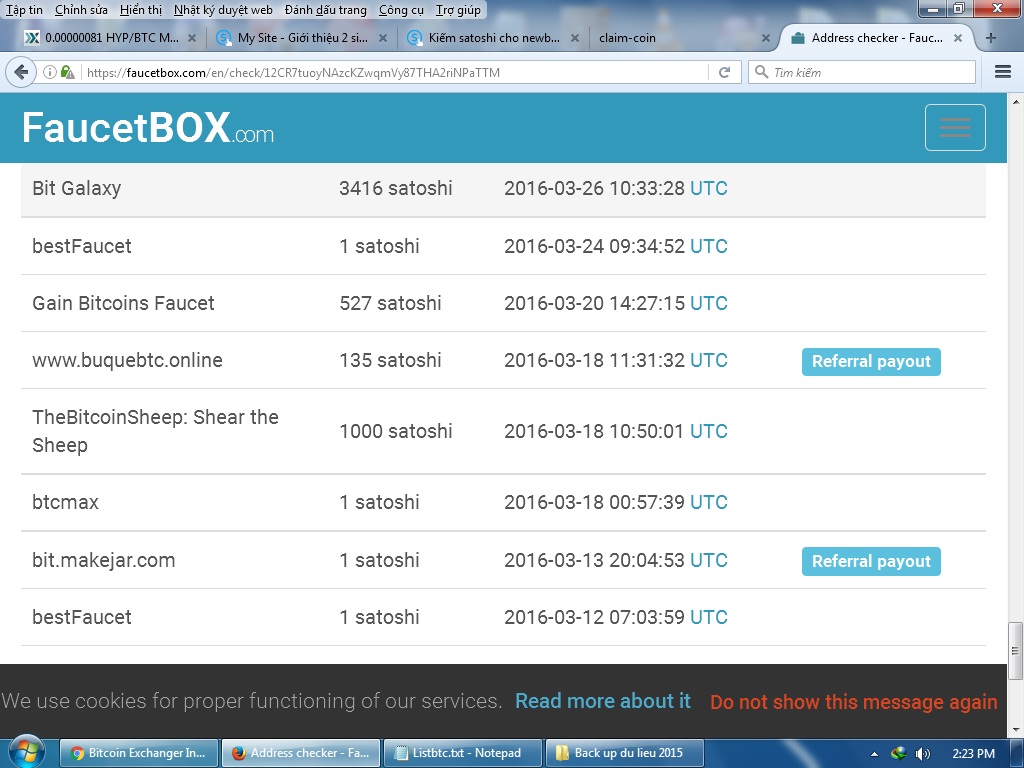Click the padlock security warning icon
The image size is (1024, 768).
click(x=67, y=72)
